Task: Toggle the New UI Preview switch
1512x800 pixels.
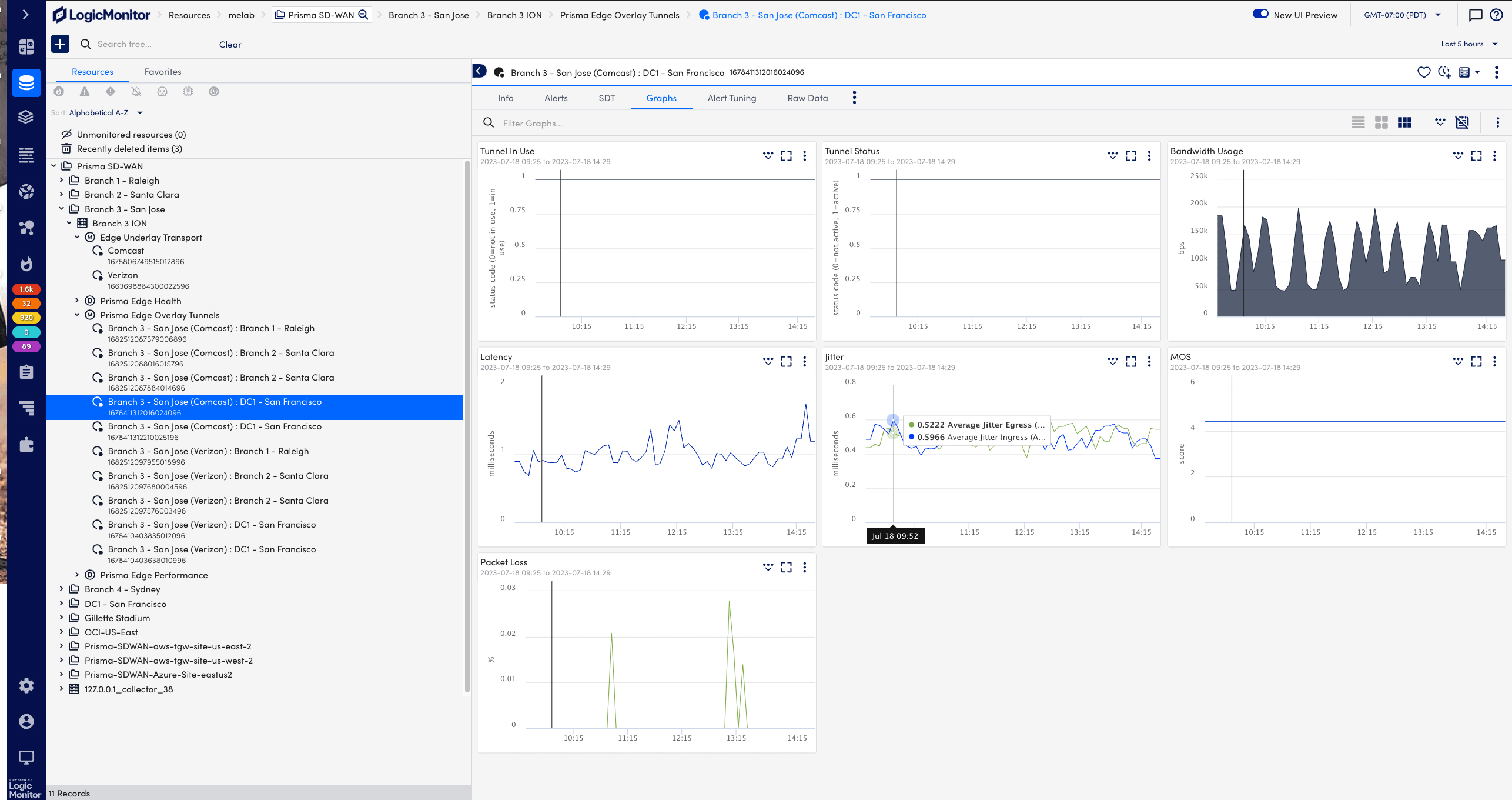Action: click(x=1260, y=14)
